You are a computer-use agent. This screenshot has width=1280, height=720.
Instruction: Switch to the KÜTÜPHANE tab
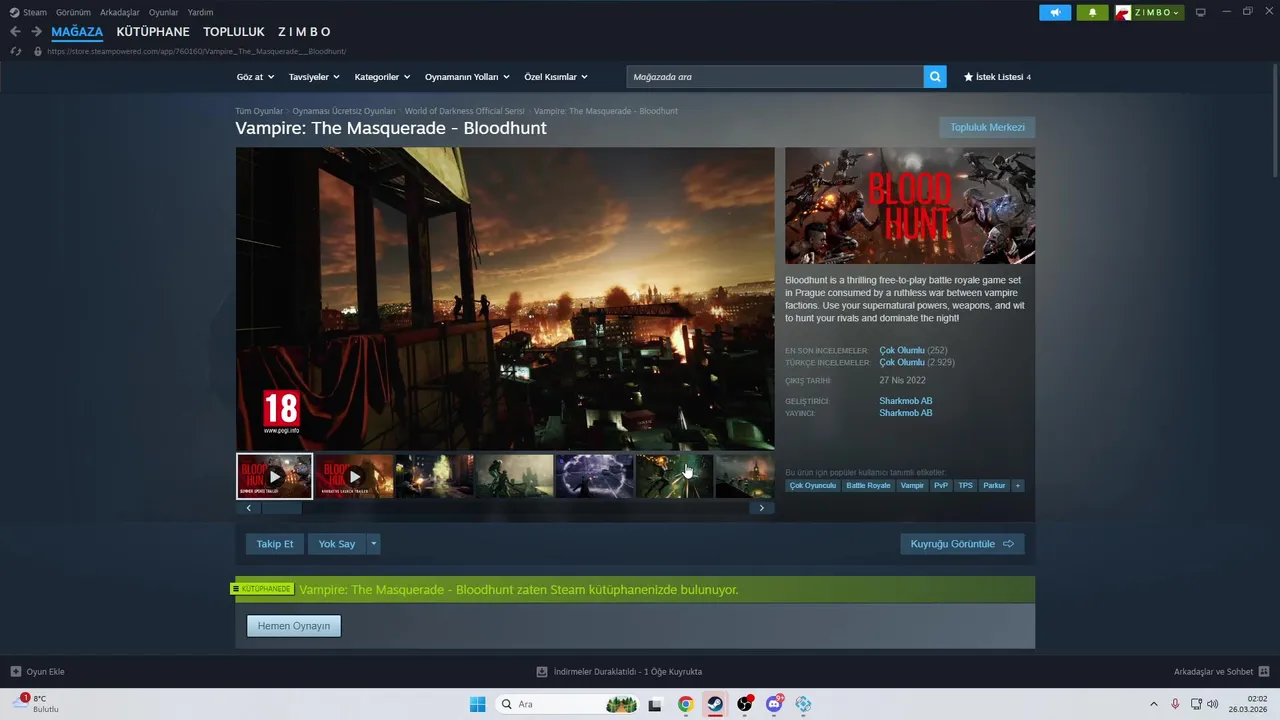tap(153, 32)
